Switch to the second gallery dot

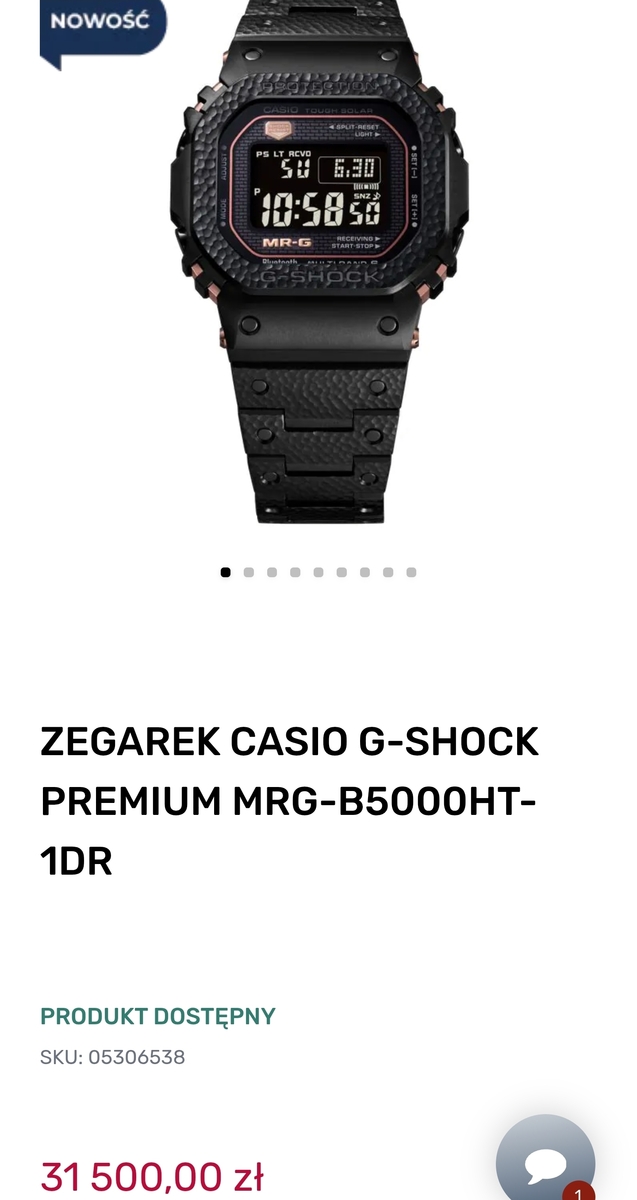pos(249,572)
